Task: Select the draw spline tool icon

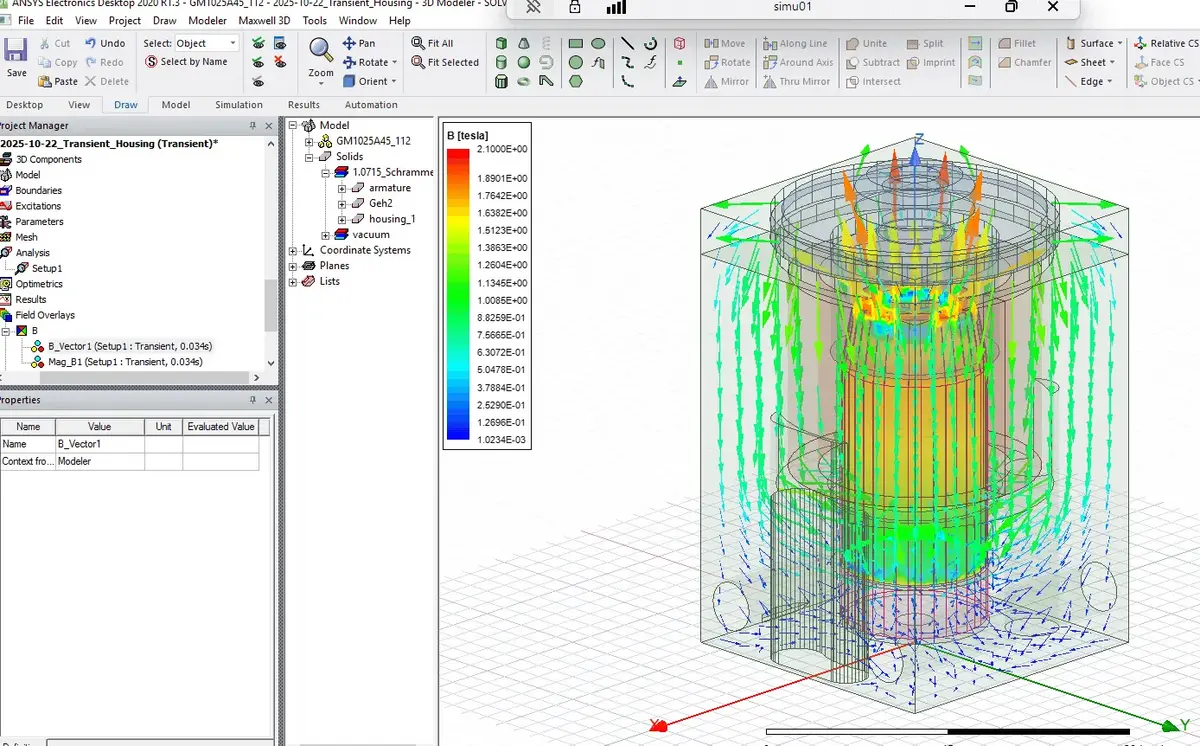Action: point(627,62)
